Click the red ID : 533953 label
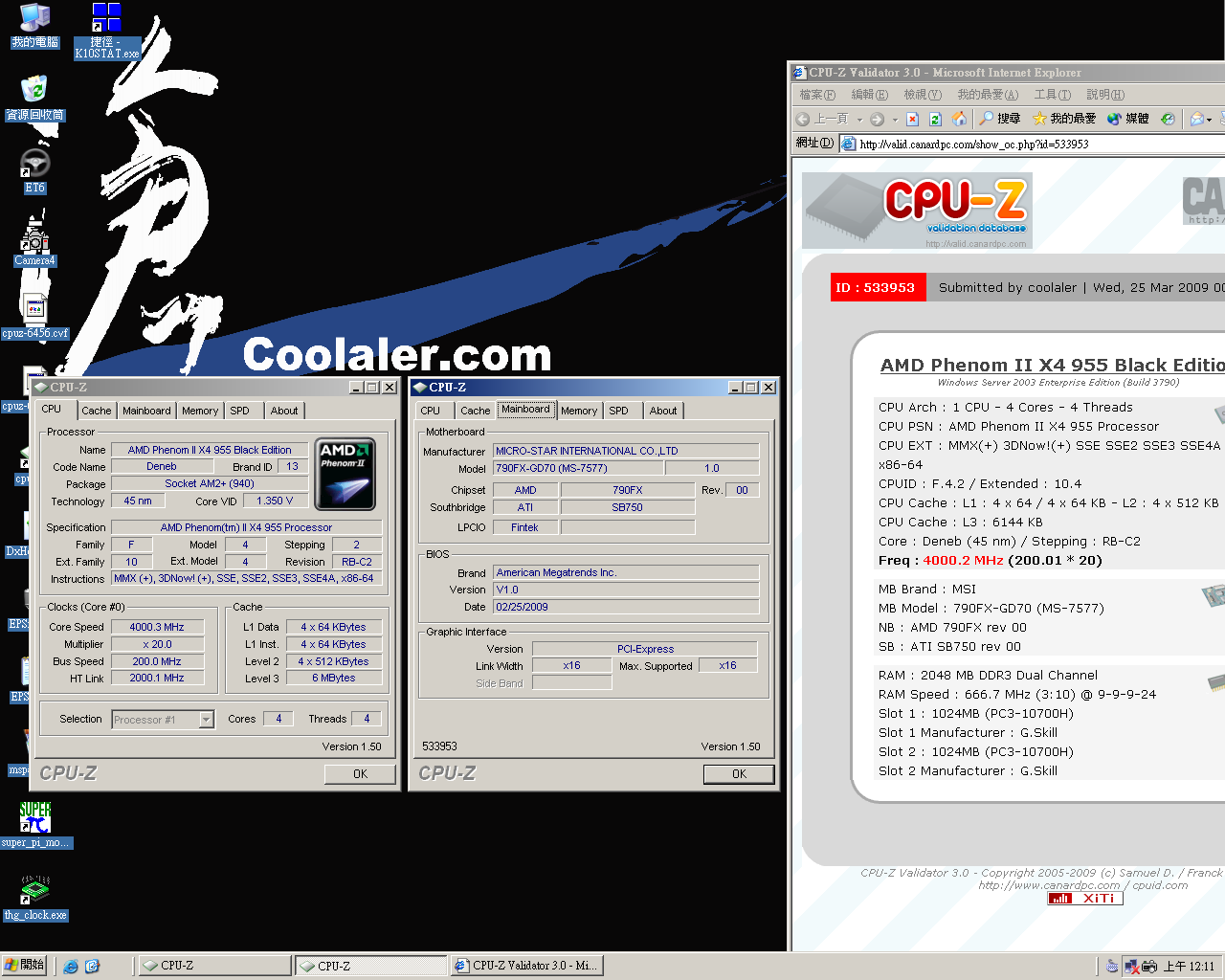Viewport: 1225px width, 980px height. coord(878,287)
